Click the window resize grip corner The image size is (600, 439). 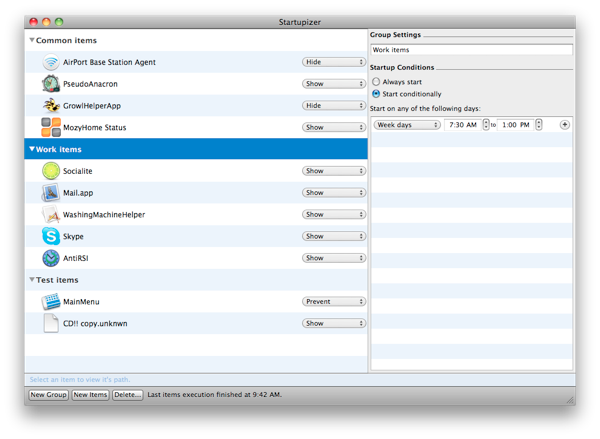(571, 400)
